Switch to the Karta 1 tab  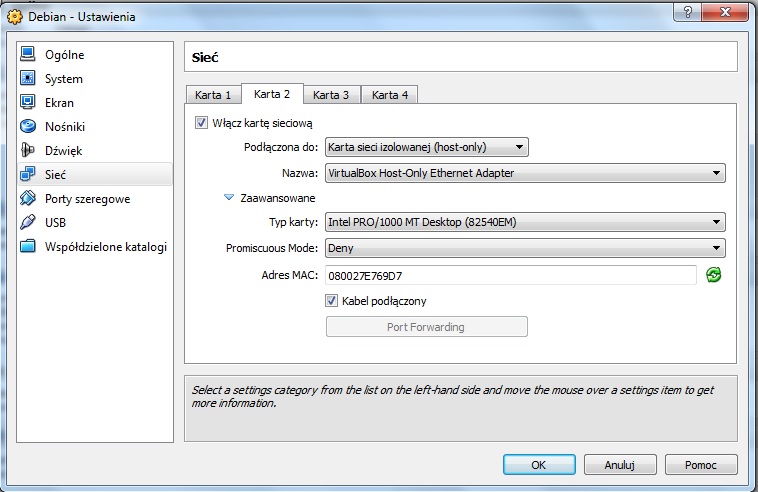tap(213, 95)
